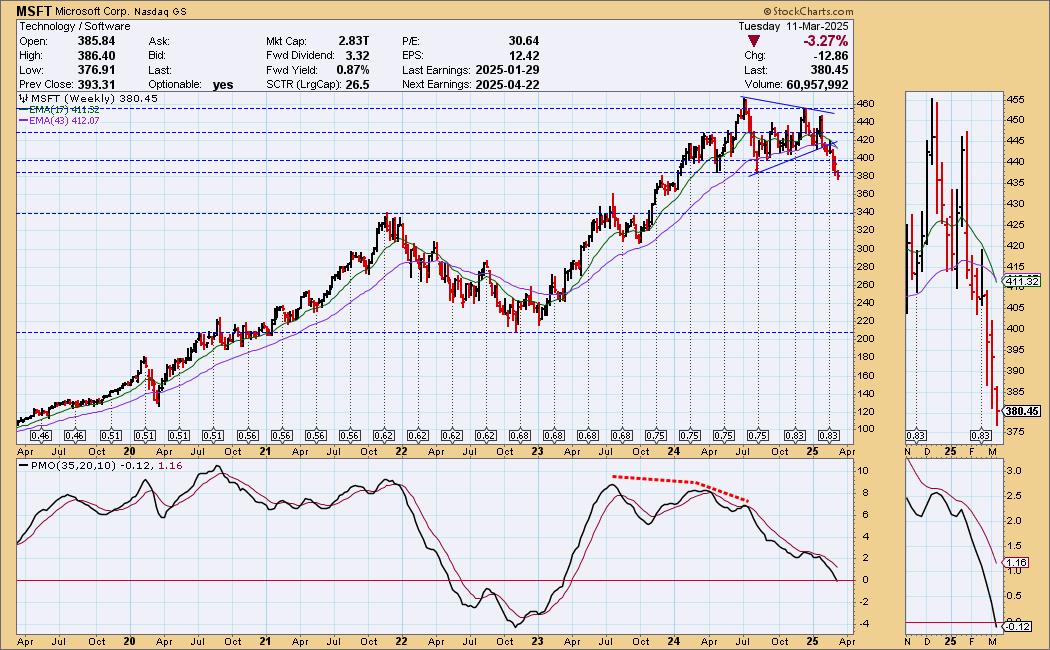Image resolution: width=1050 pixels, height=650 pixels.
Task: Select the MSFT ticker symbol in the header
Action: click(x=33, y=11)
